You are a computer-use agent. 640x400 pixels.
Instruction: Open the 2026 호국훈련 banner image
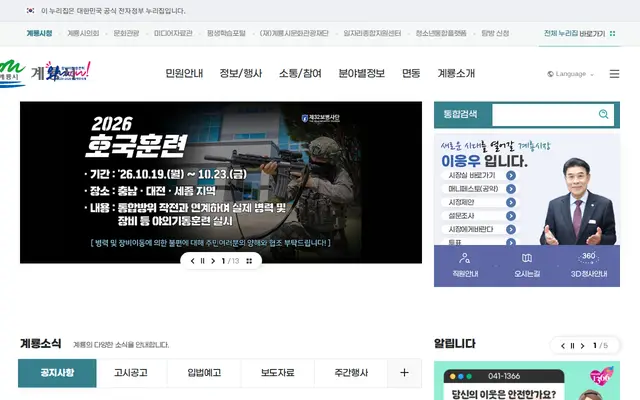tap(221, 182)
